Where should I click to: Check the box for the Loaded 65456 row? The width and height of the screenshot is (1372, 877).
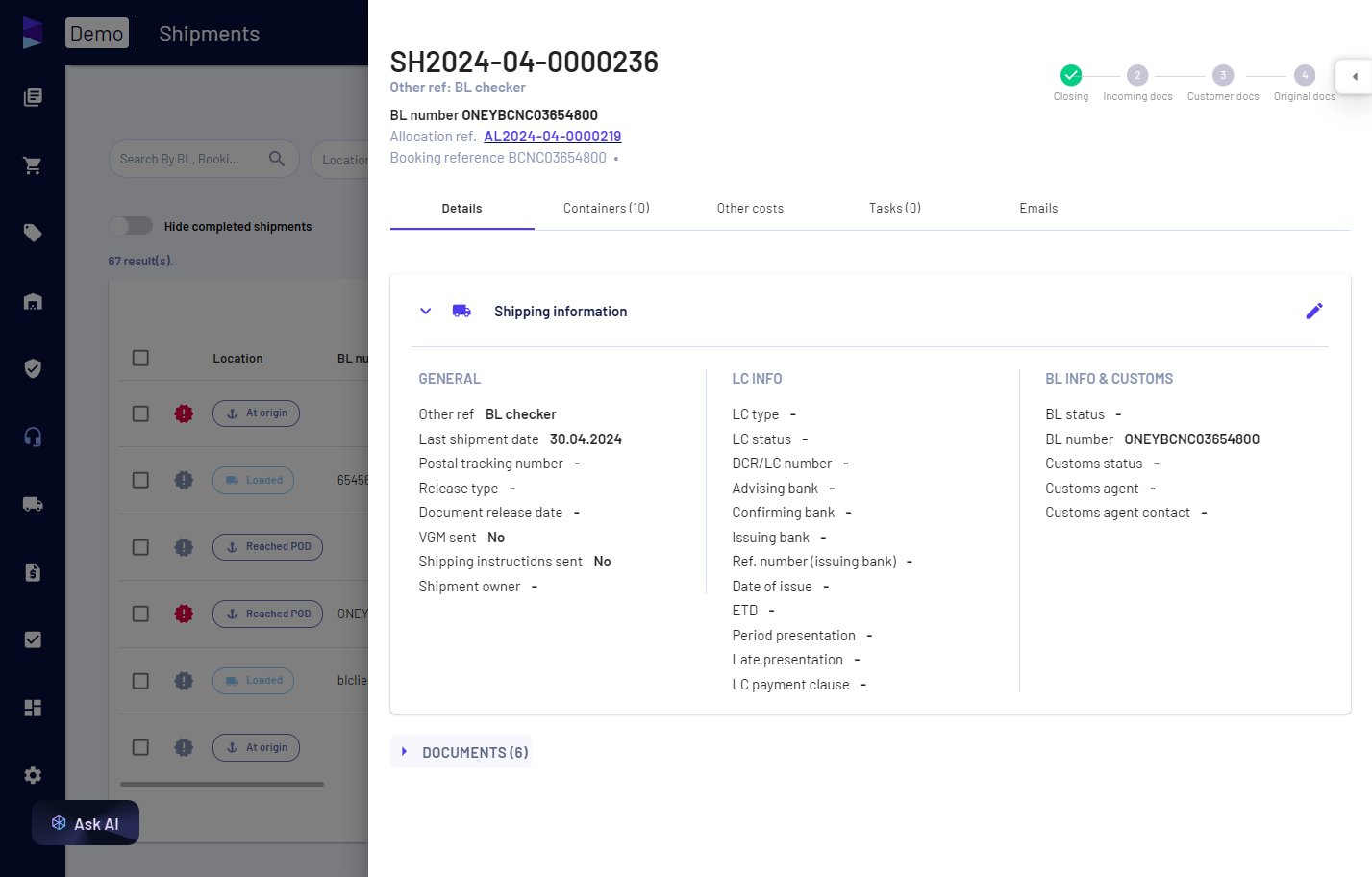[140, 480]
